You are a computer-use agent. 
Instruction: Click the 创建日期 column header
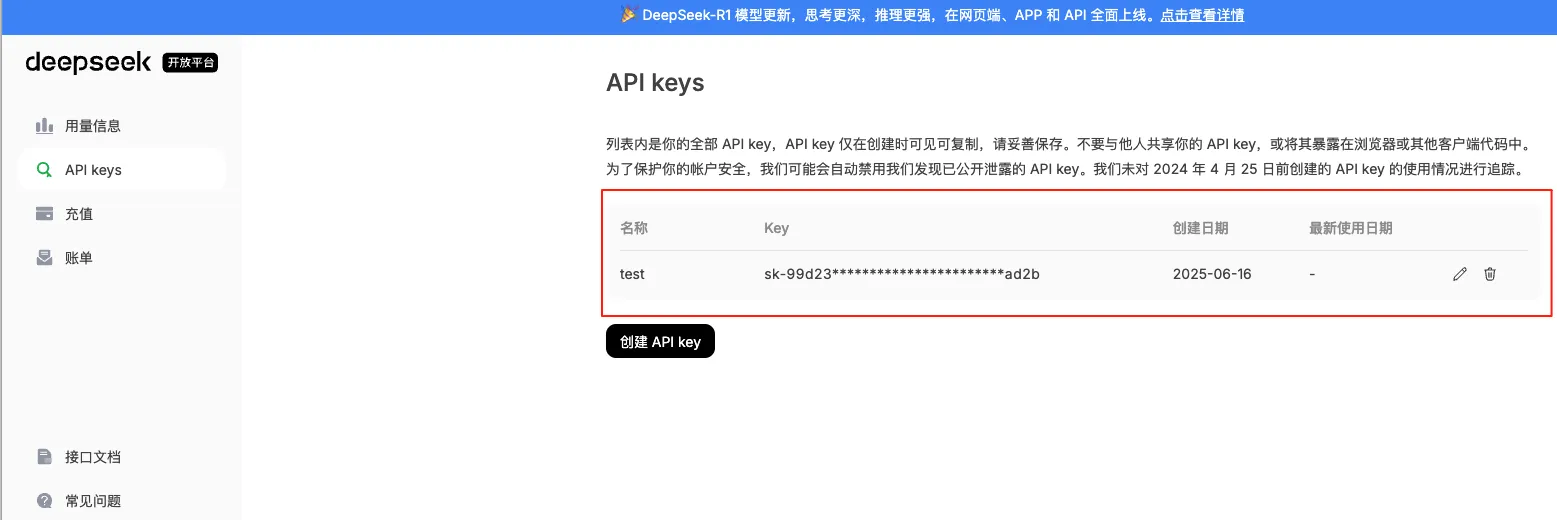pyautogui.click(x=1200, y=228)
